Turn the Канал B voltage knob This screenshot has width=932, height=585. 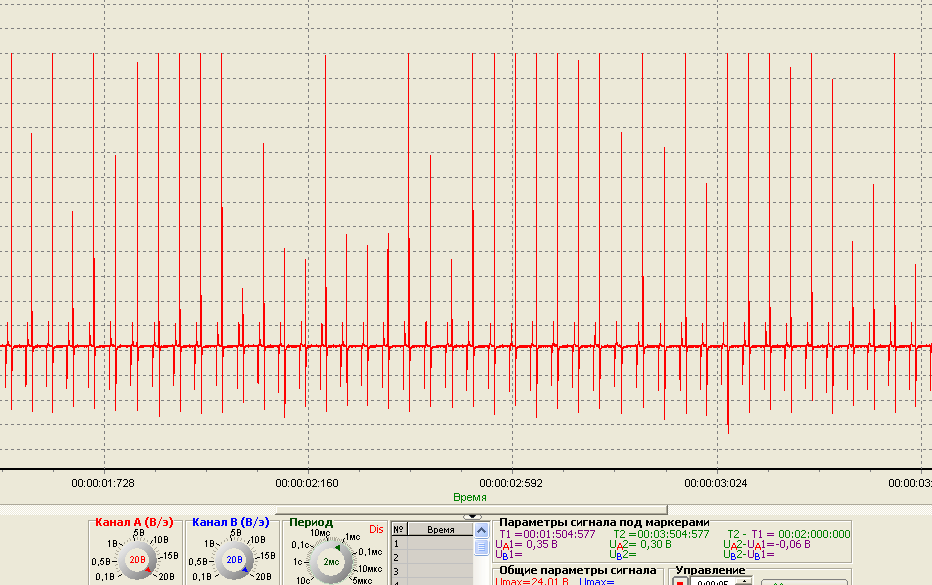tap(234, 559)
